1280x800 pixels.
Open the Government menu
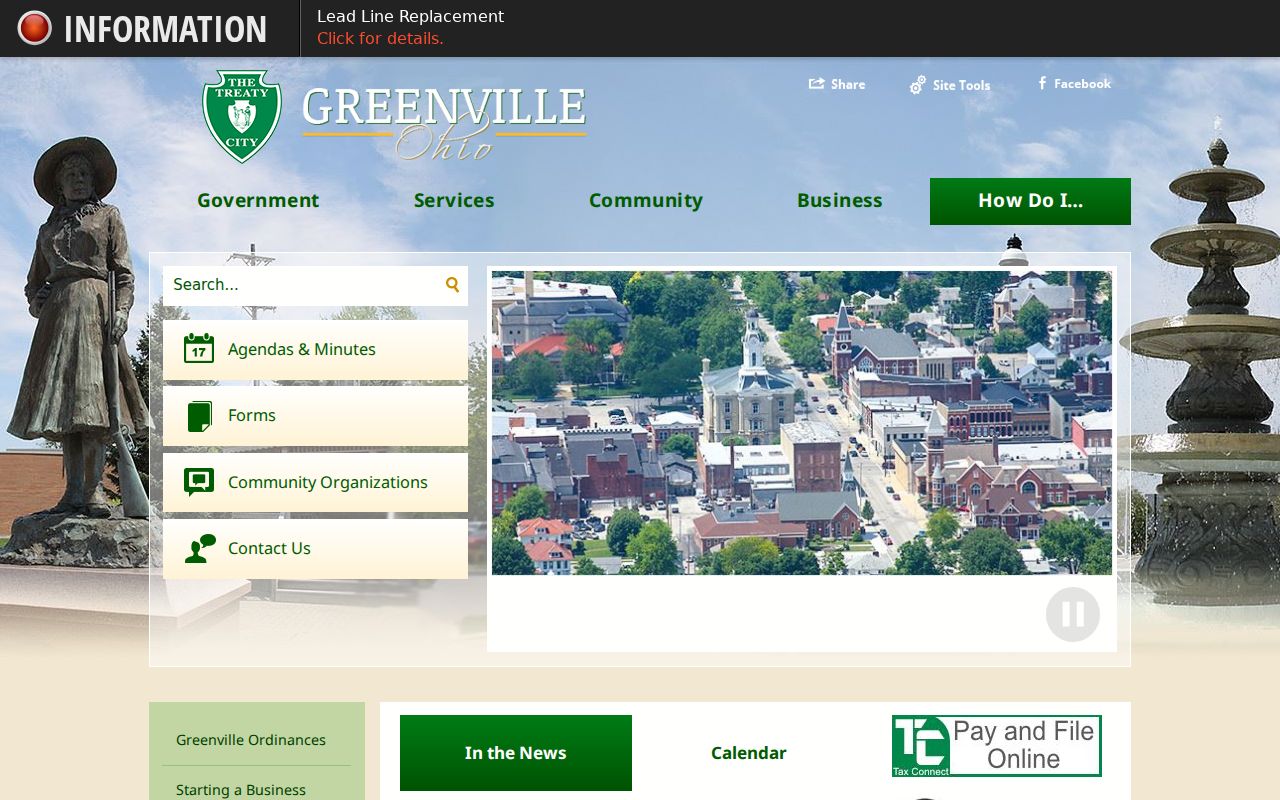coord(258,200)
